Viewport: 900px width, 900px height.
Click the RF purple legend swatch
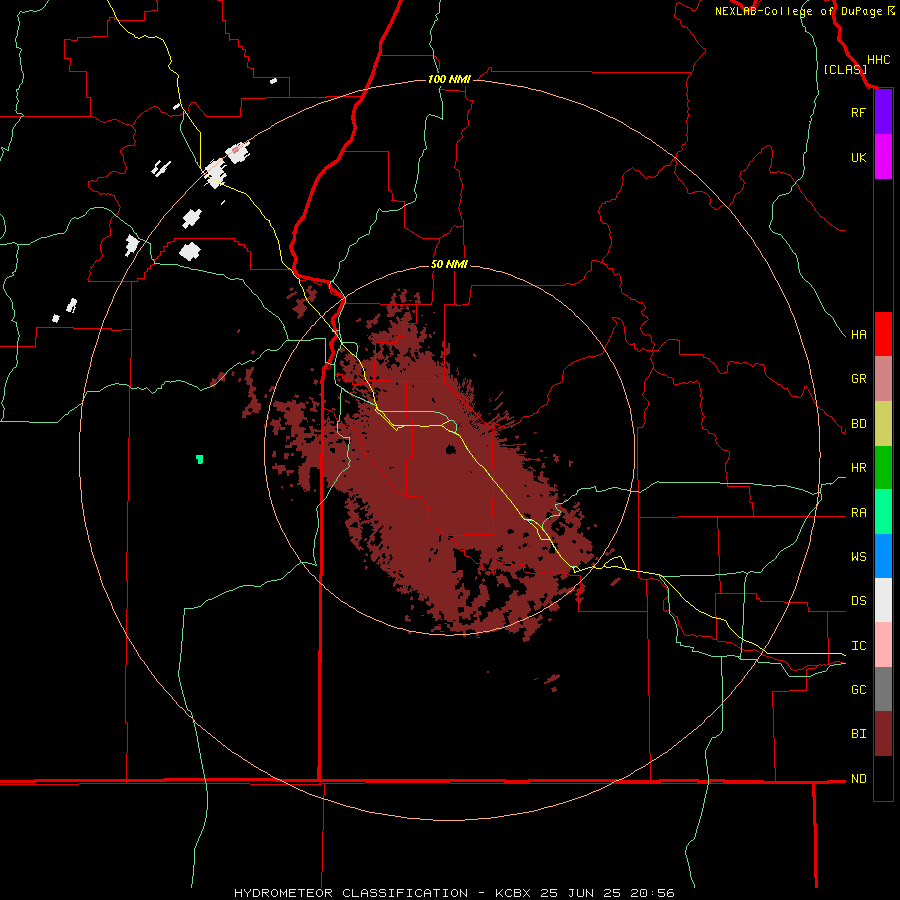(883, 112)
